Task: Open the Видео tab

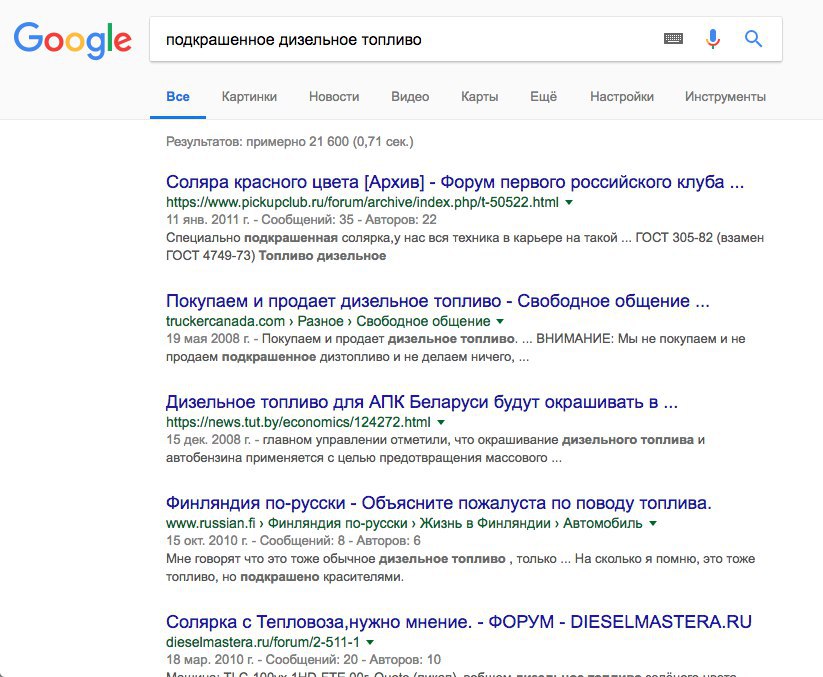Action: tap(410, 97)
